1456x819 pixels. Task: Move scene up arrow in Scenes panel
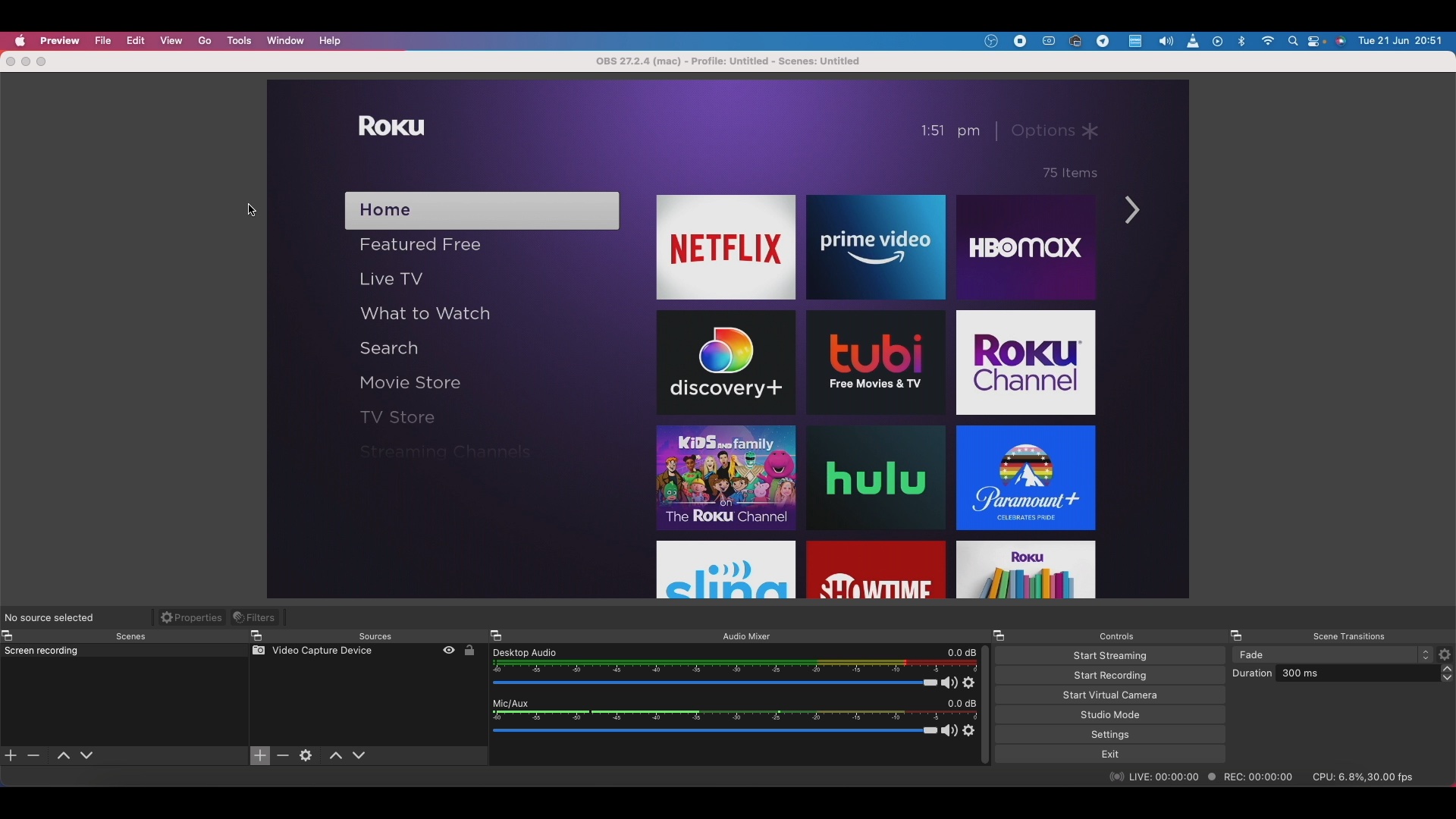[64, 756]
